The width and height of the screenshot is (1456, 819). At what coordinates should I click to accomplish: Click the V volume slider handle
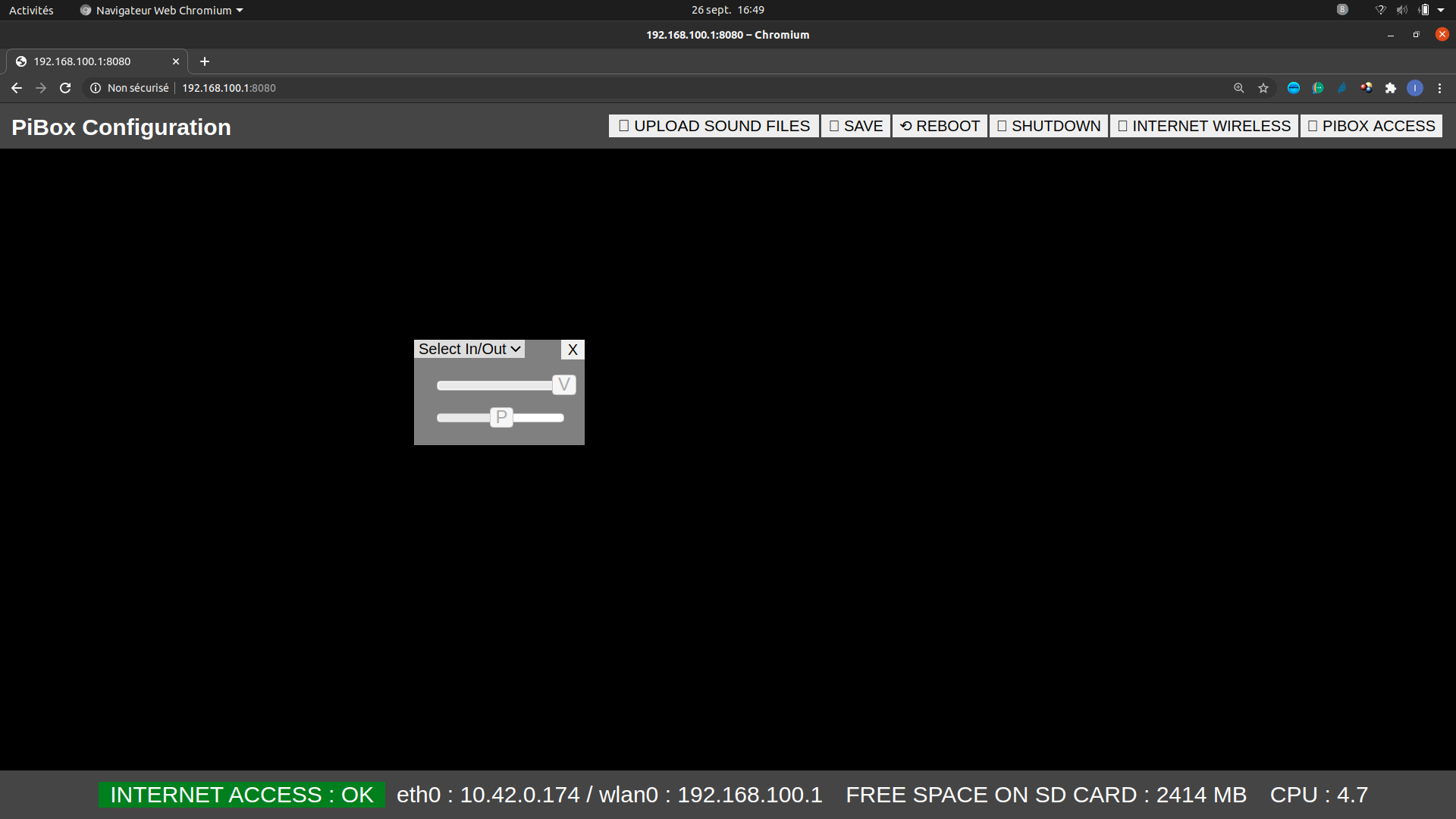[563, 385]
